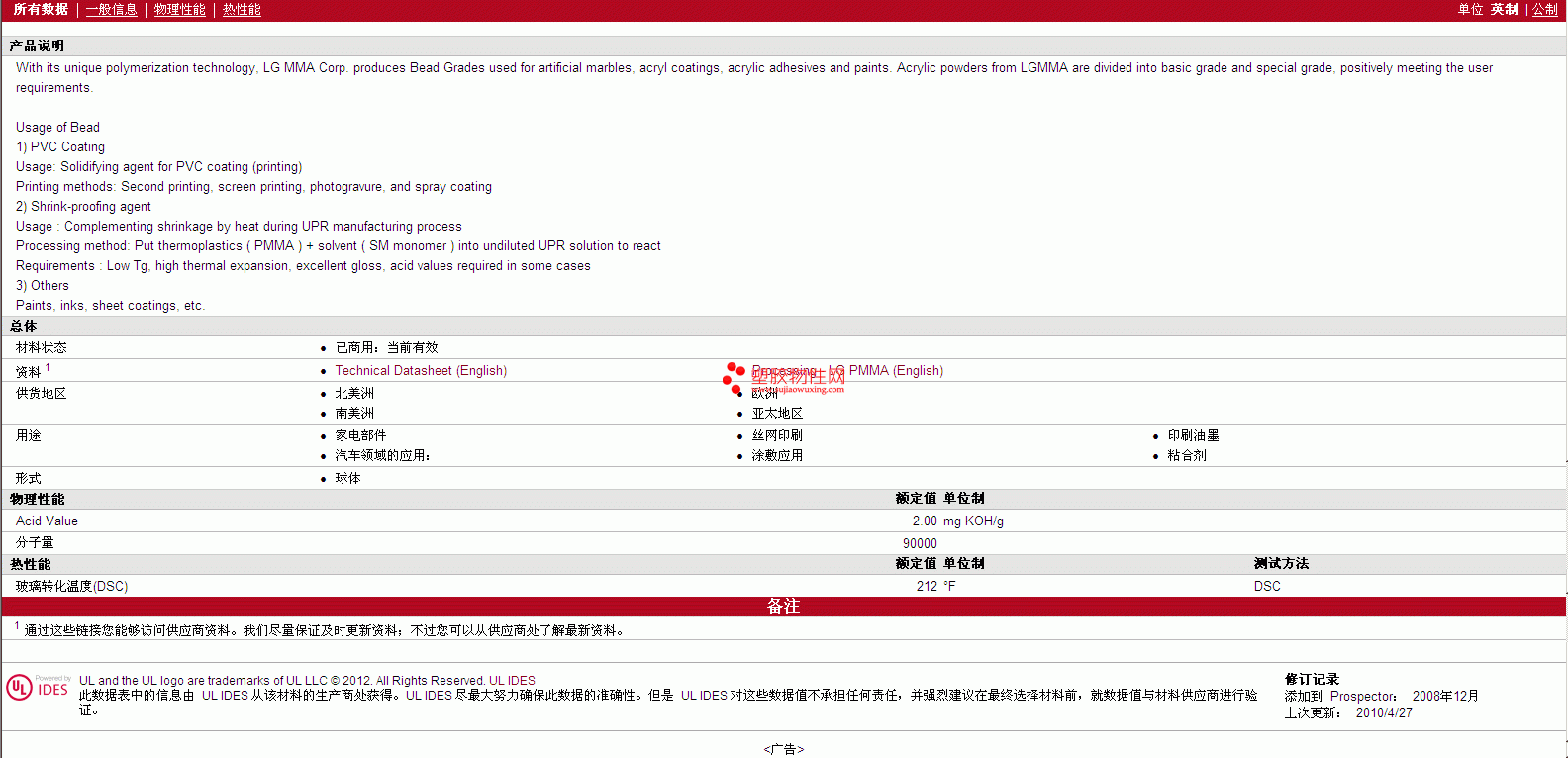Select the 印刷油墨 usage entry
This screenshot has width=1568, height=758.
click(1193, 436)
